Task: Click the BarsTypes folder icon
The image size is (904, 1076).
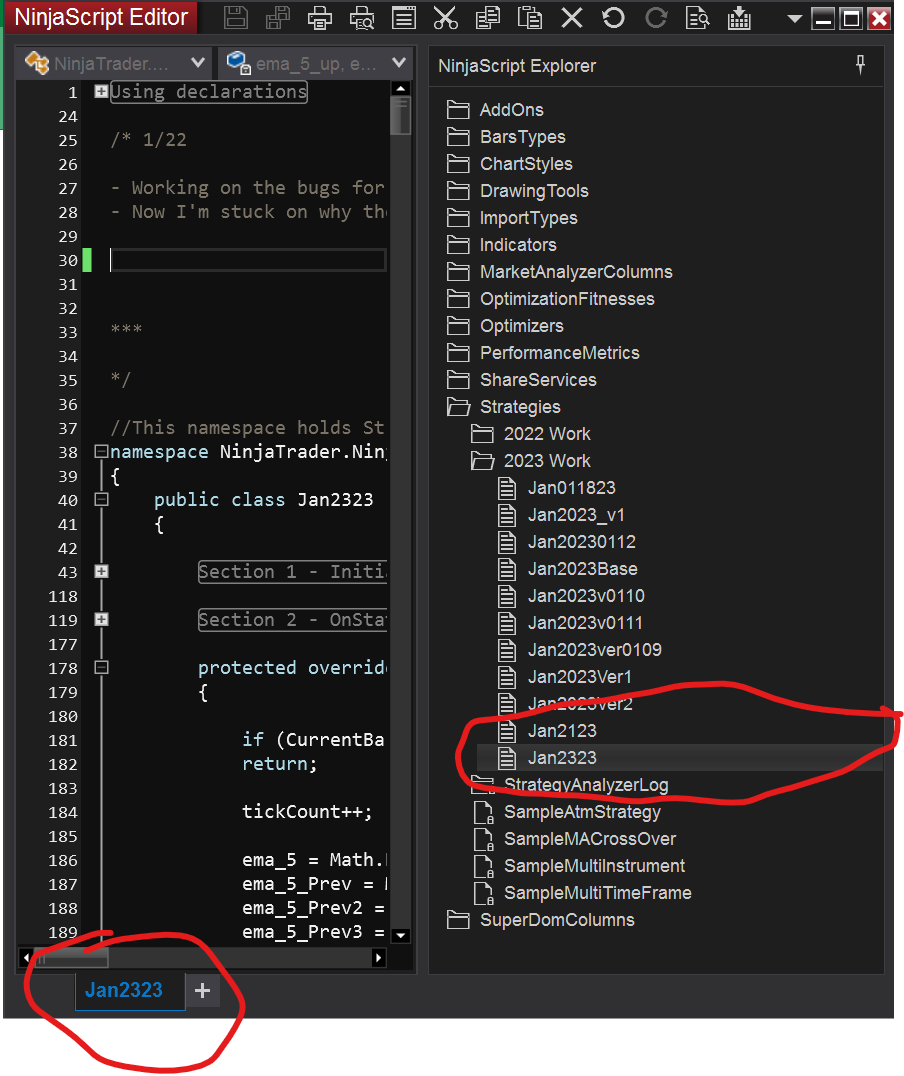Action: tap(458, 137)
